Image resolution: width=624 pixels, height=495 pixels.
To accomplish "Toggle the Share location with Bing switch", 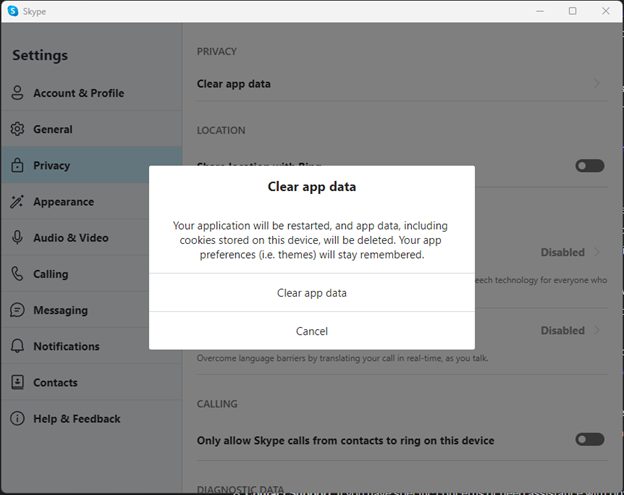I will pyautogui.click(x=589, y=166).
